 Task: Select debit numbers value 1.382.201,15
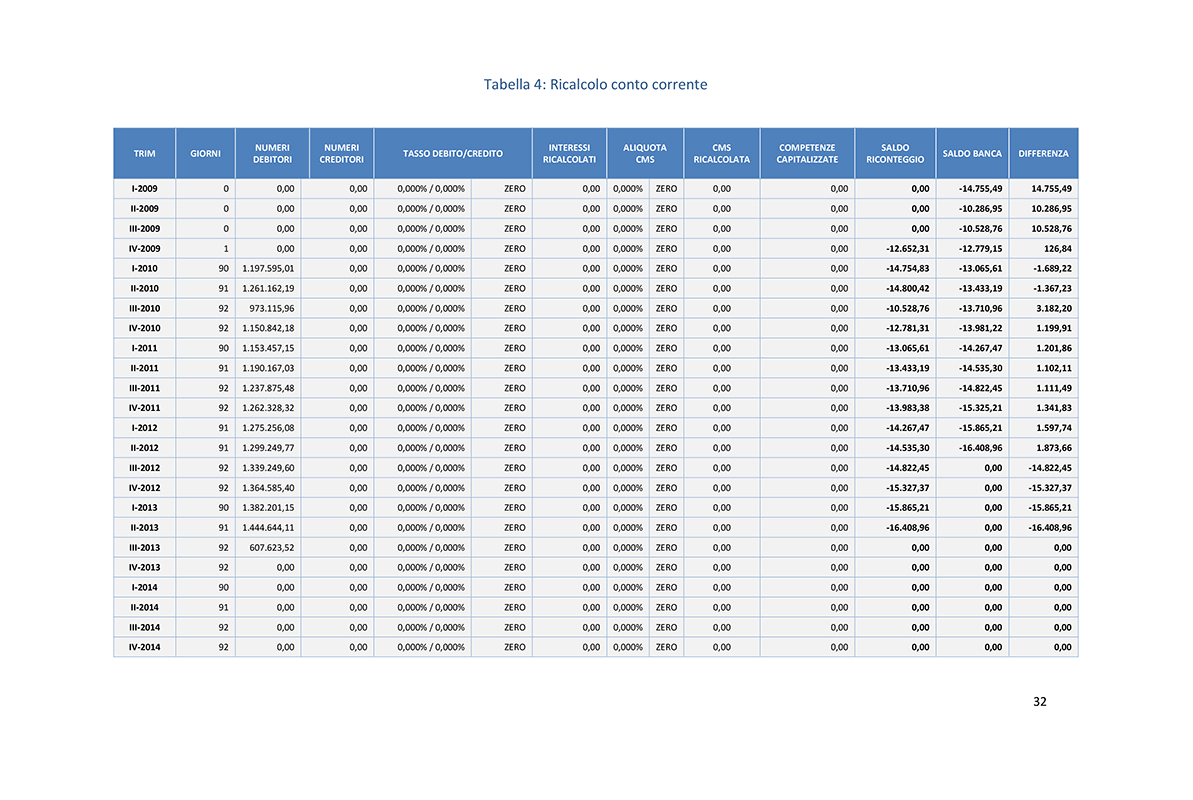(x=269, y=508)
